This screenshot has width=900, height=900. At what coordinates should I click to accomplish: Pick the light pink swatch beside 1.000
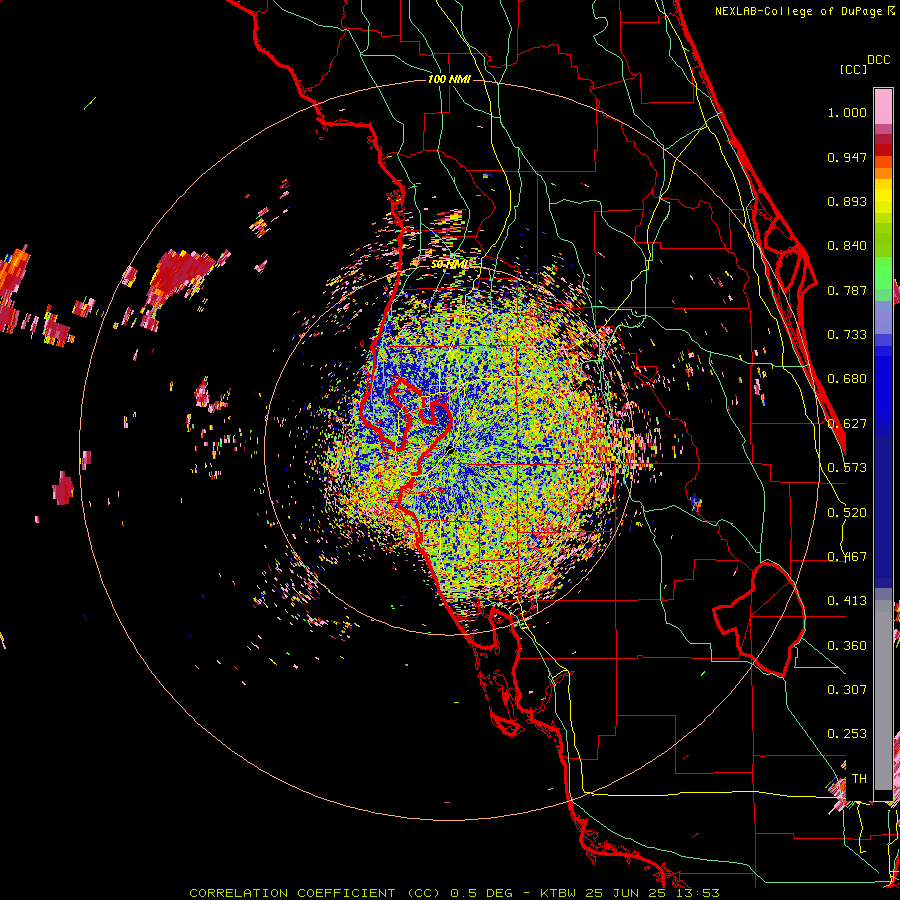[x=883, y=106]
